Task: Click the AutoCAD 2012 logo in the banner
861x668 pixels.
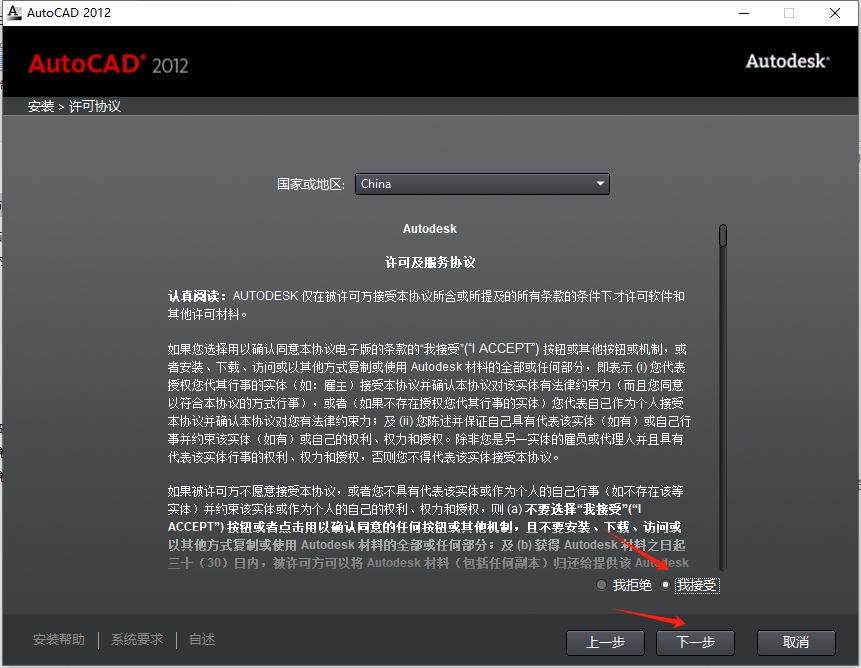Action: pos(105,62)
